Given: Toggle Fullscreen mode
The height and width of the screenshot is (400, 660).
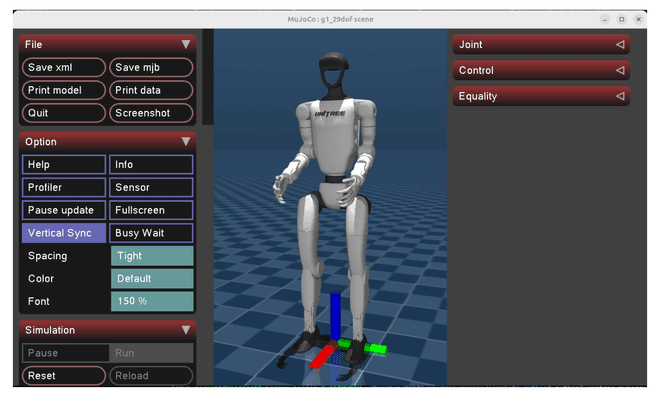Looking at the screenshot, I should 151,210.
